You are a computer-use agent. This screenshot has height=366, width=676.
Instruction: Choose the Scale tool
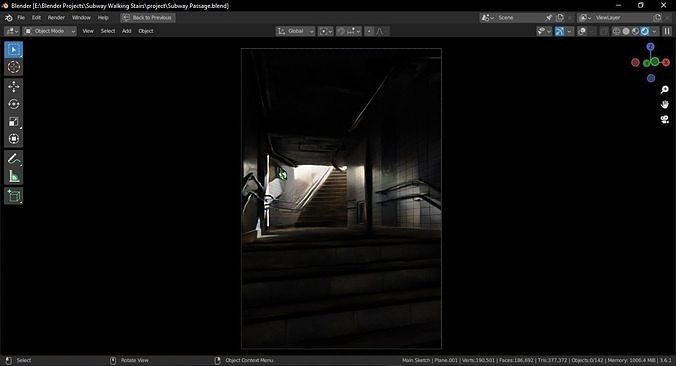pyautogui.click(x=13, y=122)
